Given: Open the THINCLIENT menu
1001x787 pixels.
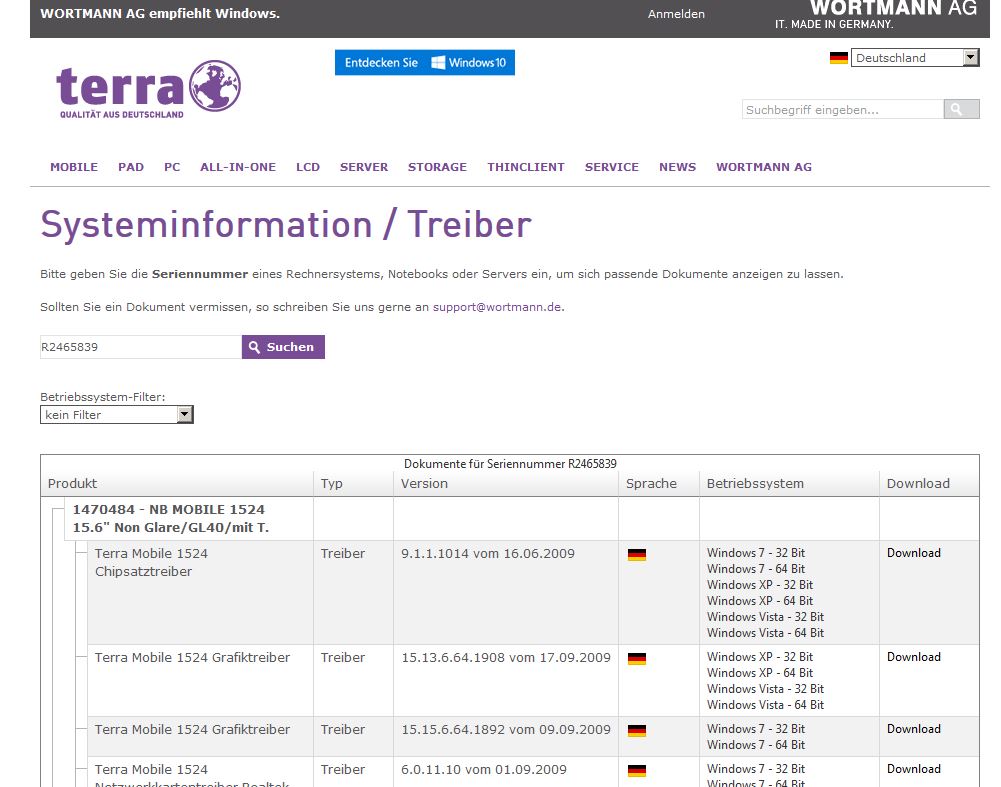Looking at the screenshot, I should point(526,167).
